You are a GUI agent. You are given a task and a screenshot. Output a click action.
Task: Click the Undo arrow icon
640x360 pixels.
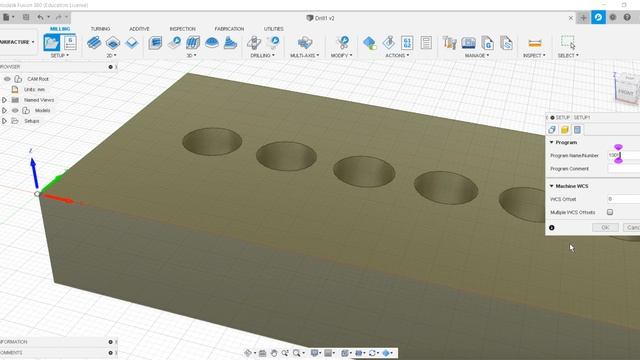coord(40,18)
